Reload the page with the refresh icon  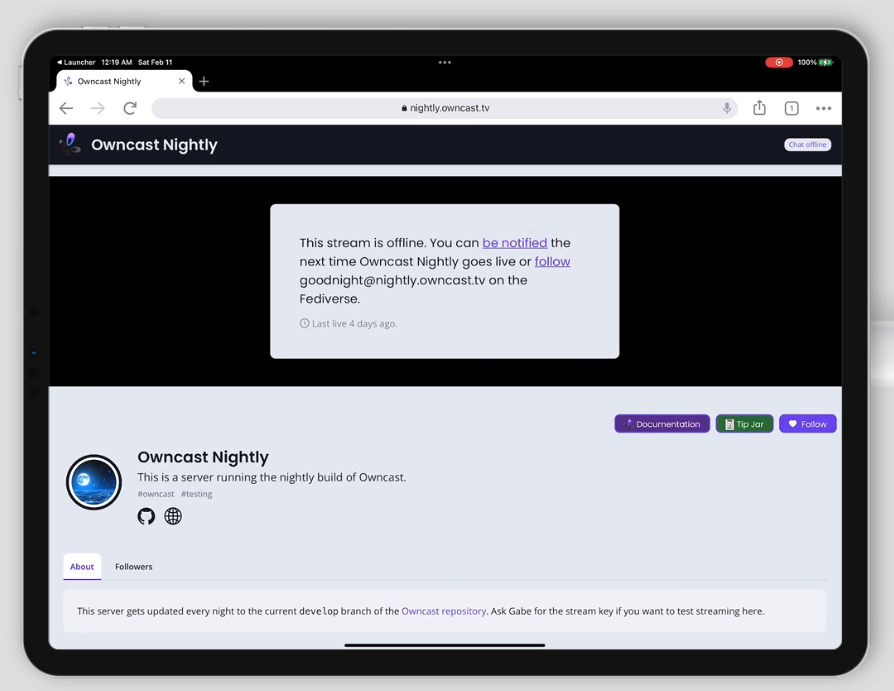129,107
